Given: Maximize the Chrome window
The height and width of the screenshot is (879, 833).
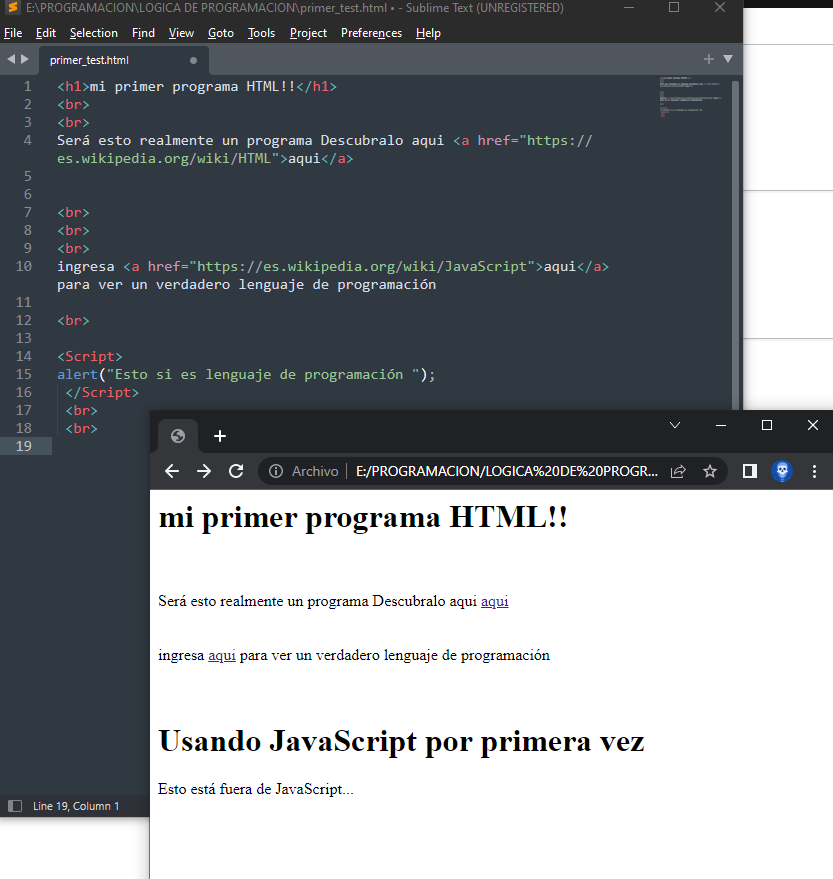Looking at the screenshot, I should tap(767, 425).
